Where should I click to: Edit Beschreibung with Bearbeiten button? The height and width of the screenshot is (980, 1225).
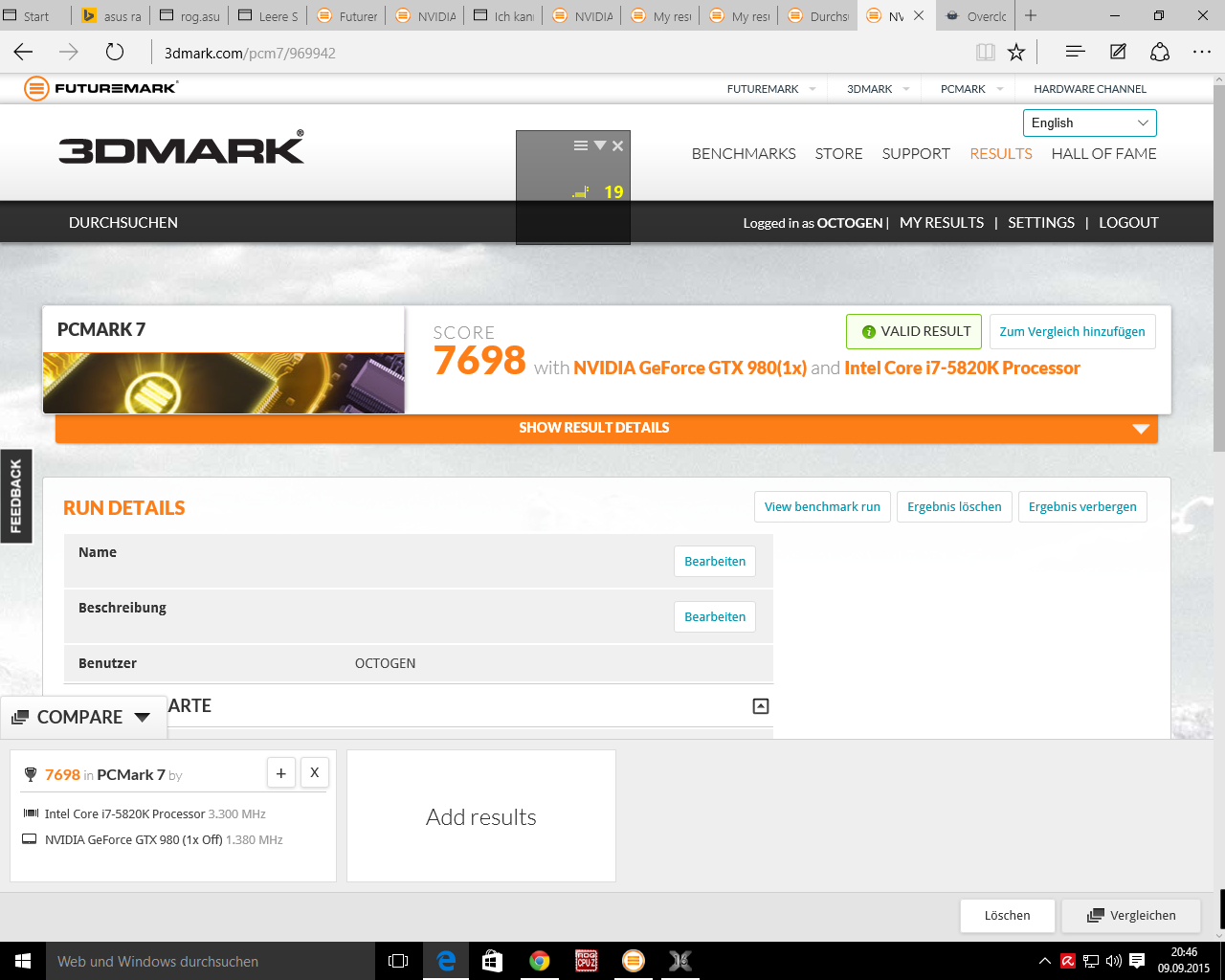tap(715, 616)
